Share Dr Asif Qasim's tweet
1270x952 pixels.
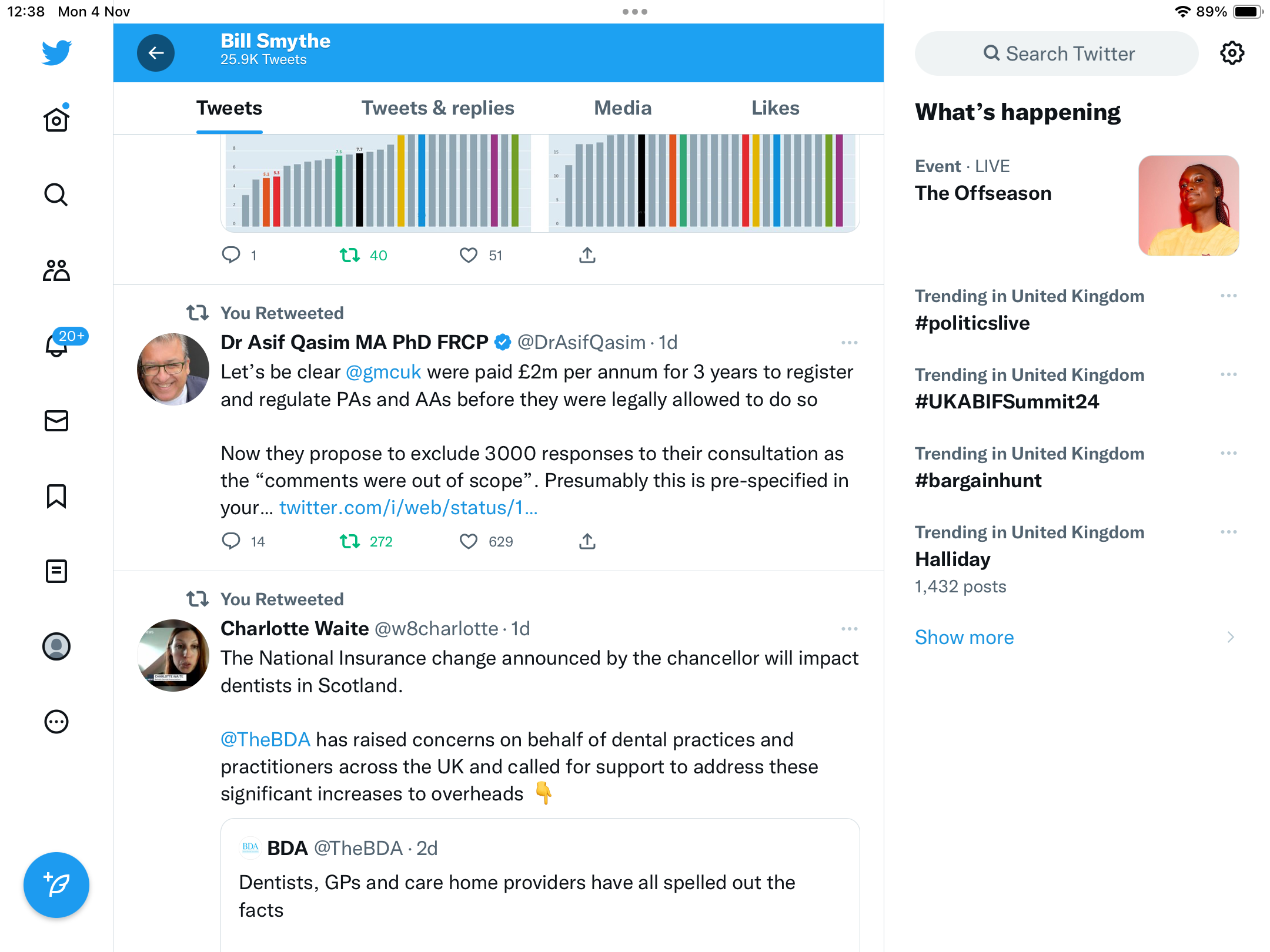tap(587, 541)
